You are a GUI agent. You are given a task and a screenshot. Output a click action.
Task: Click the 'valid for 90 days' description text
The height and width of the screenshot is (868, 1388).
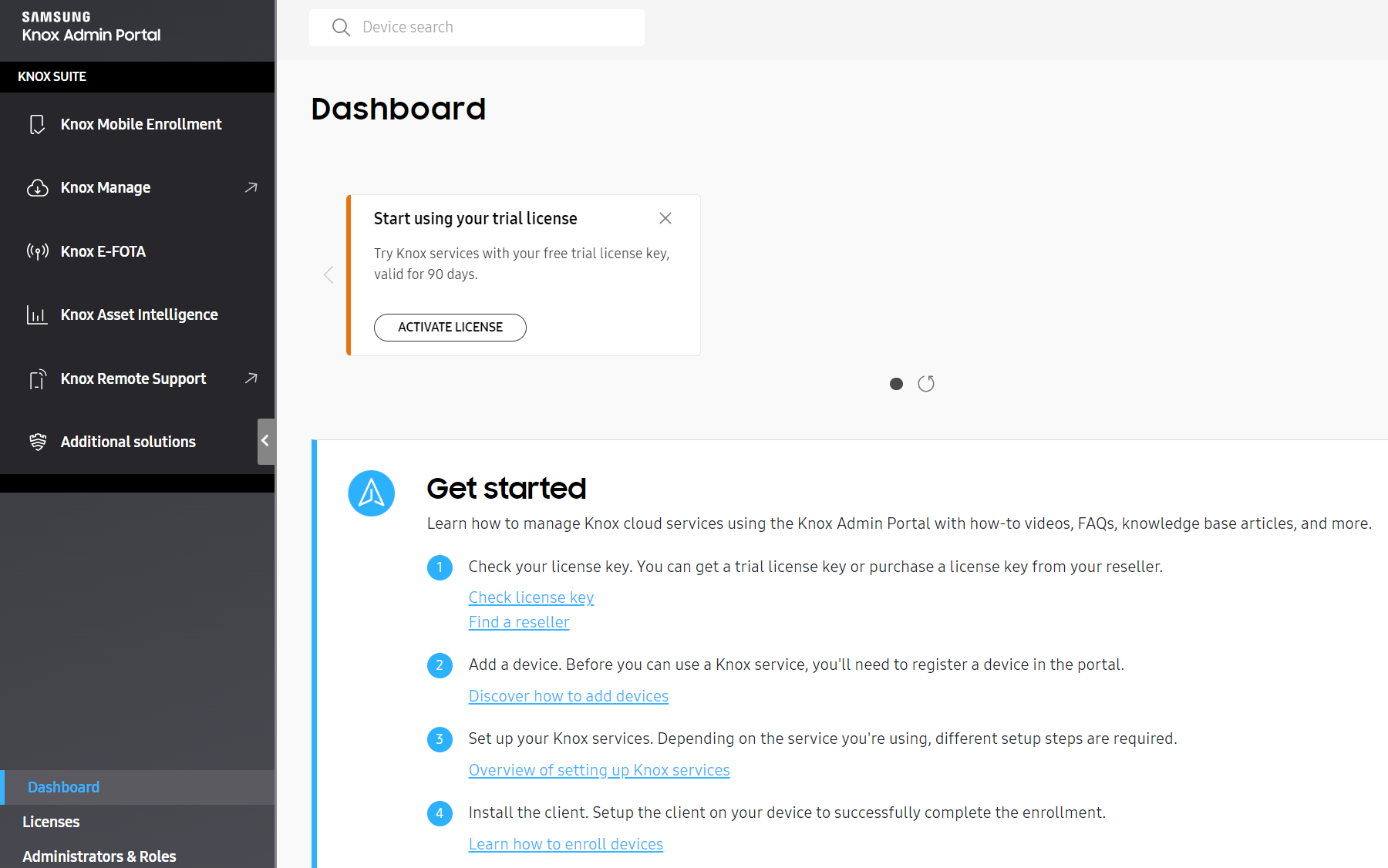click(x=426, y=274)
